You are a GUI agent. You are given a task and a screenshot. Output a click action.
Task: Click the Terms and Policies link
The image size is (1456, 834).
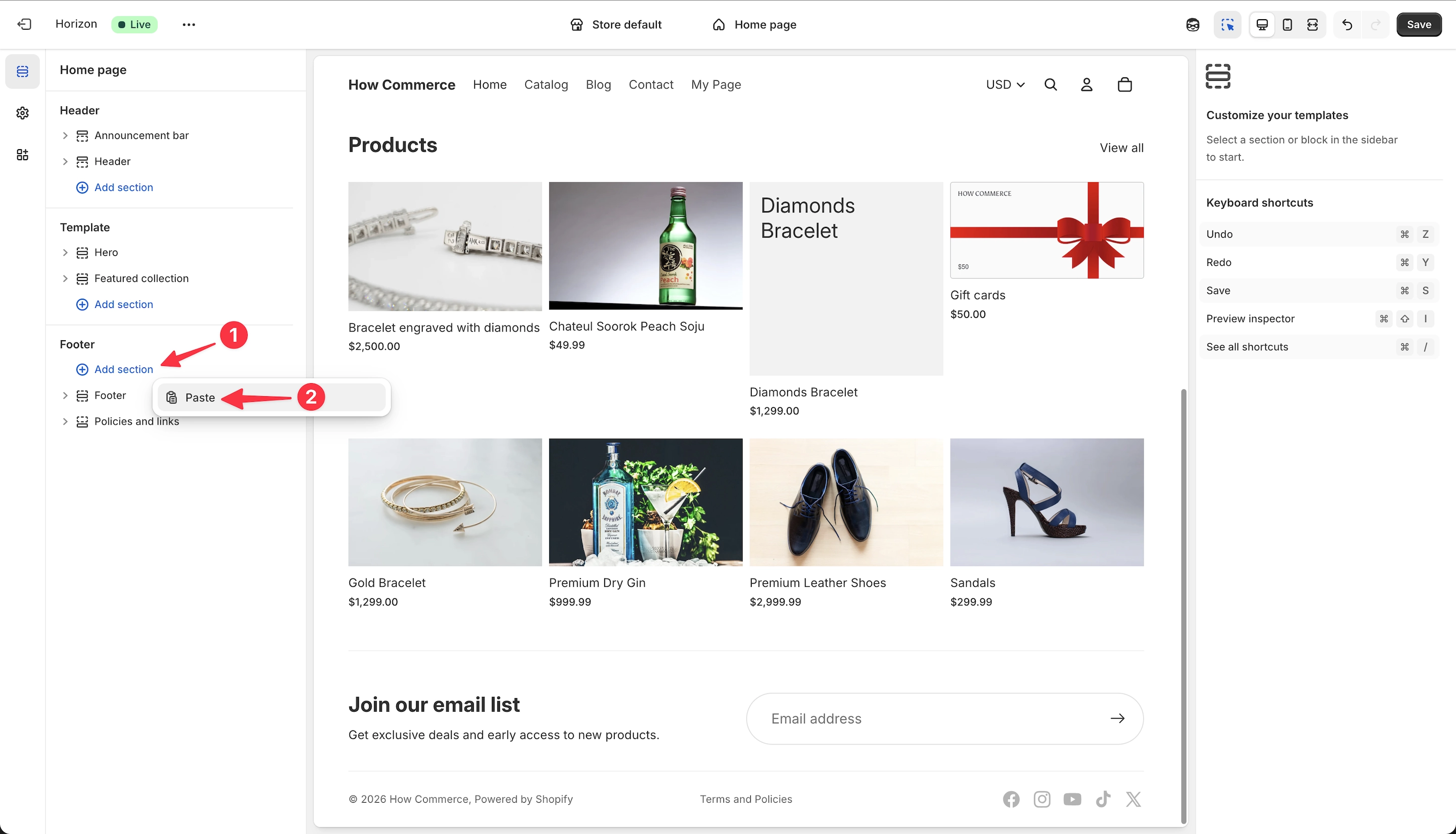pyautogui.click(x=746, y=799)
